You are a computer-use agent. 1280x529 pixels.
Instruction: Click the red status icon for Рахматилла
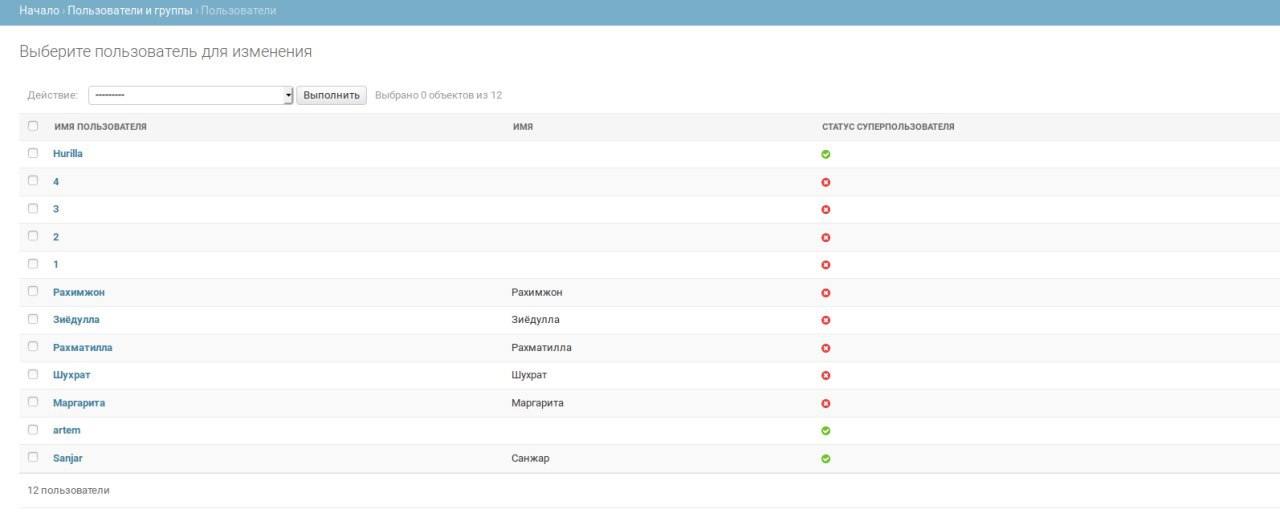(x=826, y=348)
